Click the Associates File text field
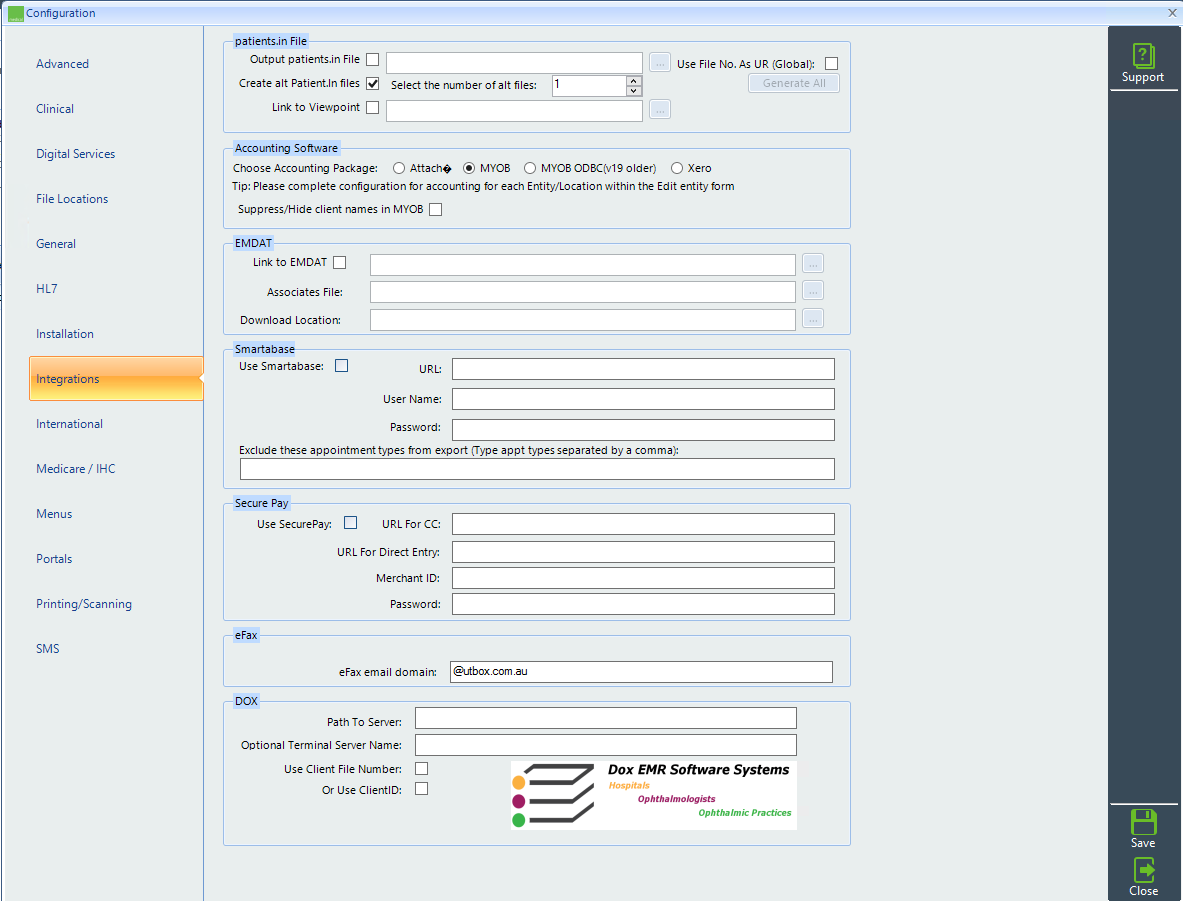1183x901 pixels. (582, 292)
